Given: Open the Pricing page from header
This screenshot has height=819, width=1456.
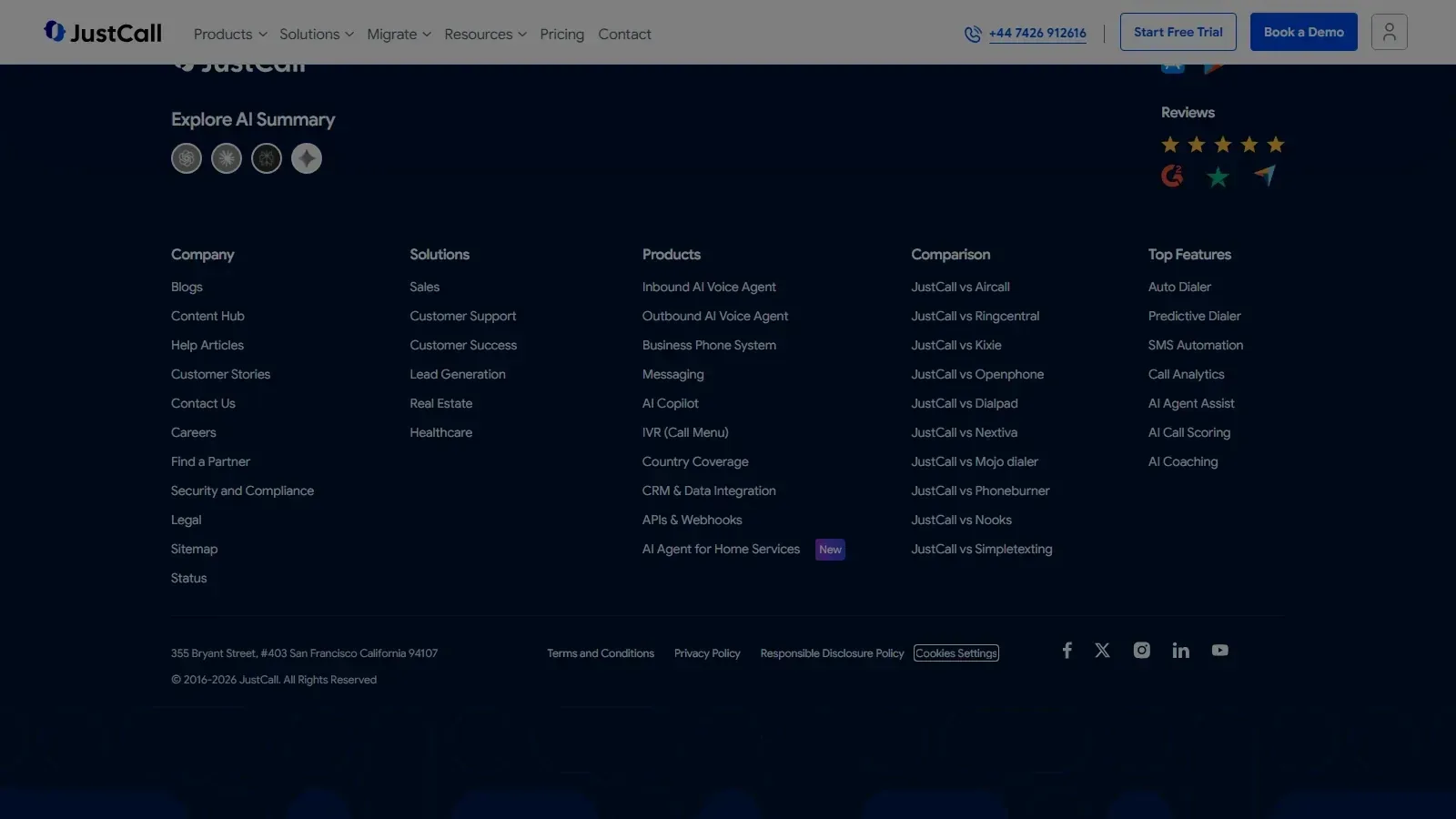Looking at the screenshot, I should pos(561,34).
